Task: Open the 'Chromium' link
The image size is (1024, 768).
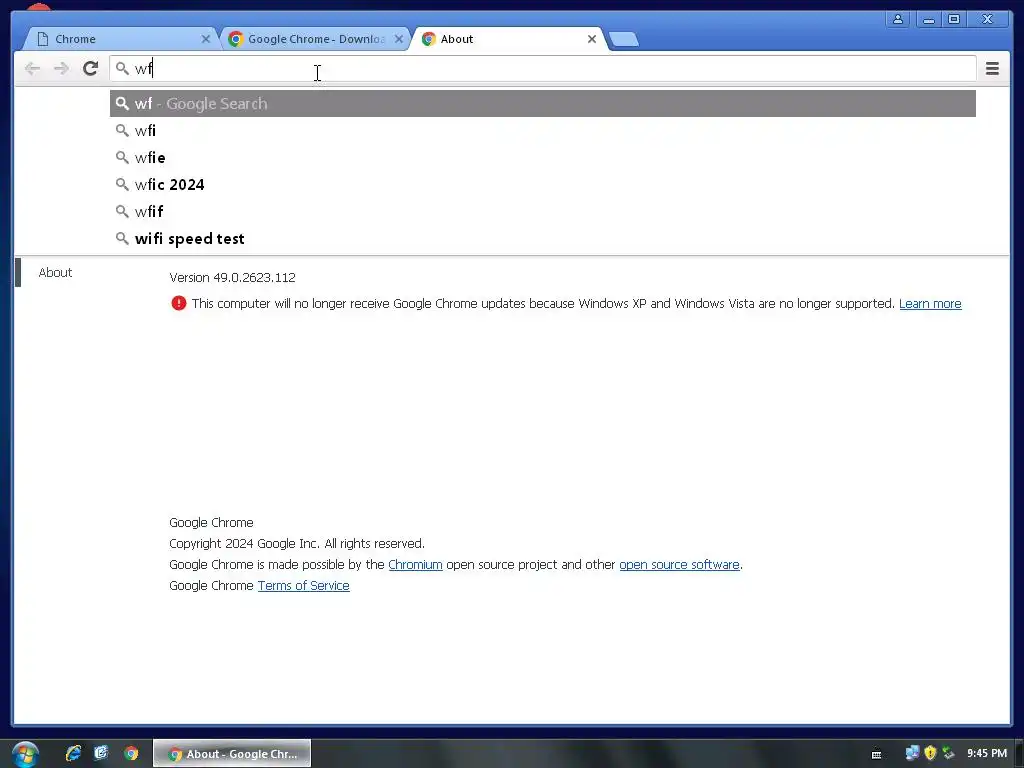Action: coord(415,565)
